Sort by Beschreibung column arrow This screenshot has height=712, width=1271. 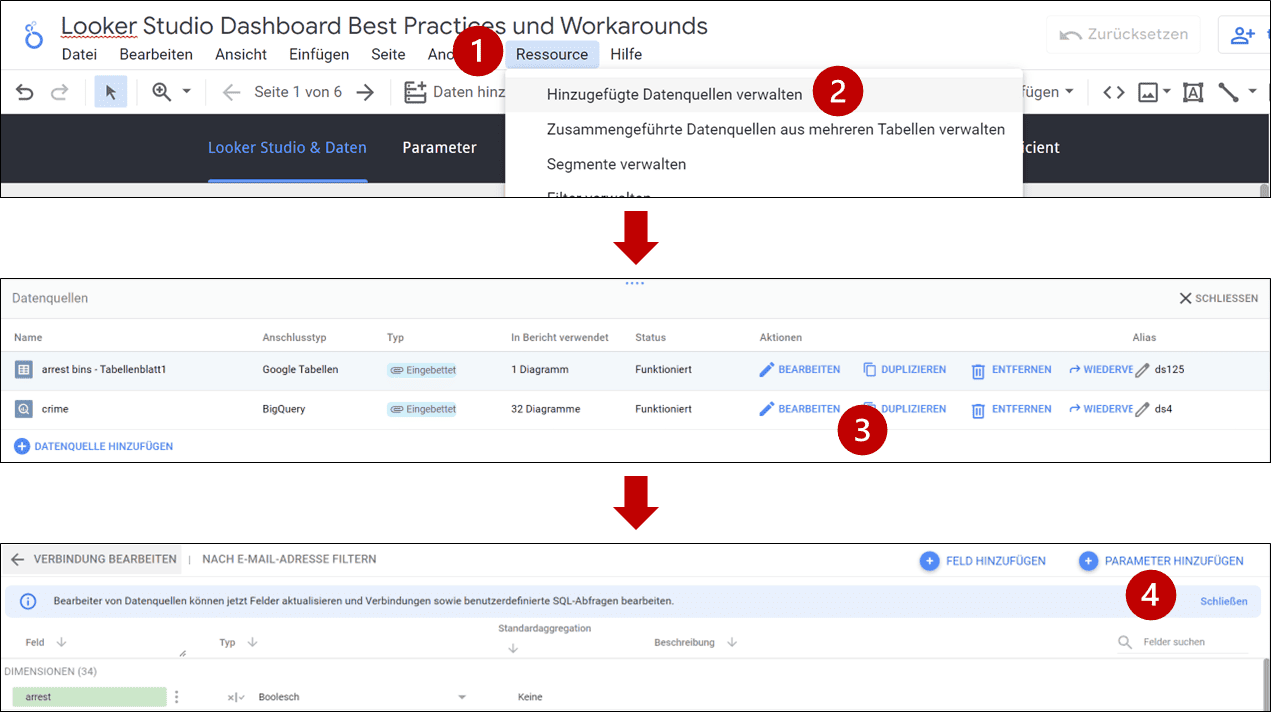click(x=731, y=642)
